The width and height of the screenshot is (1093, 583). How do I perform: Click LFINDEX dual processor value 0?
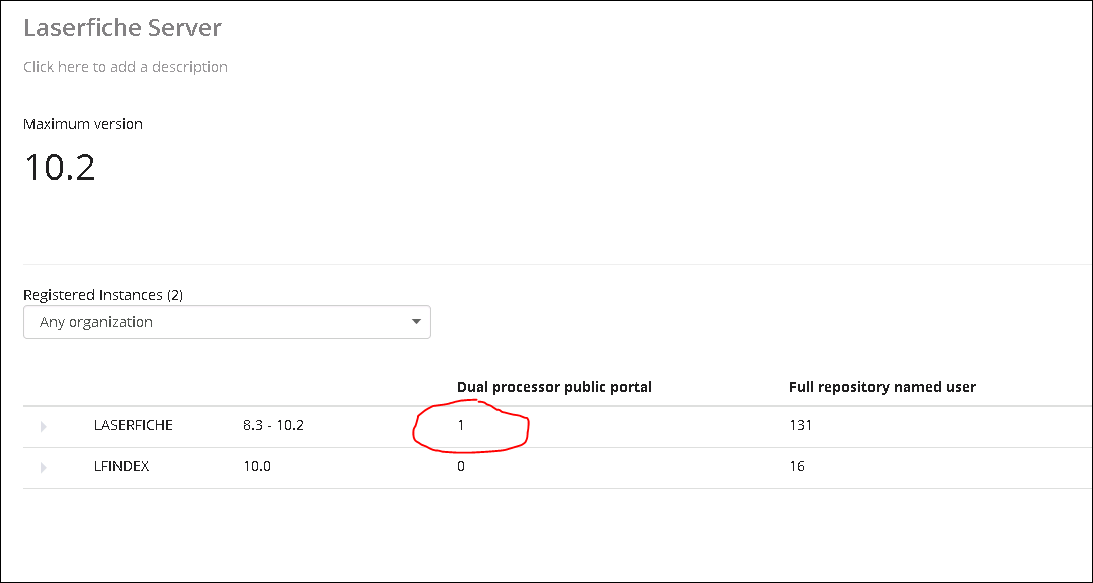click(461, 466)
